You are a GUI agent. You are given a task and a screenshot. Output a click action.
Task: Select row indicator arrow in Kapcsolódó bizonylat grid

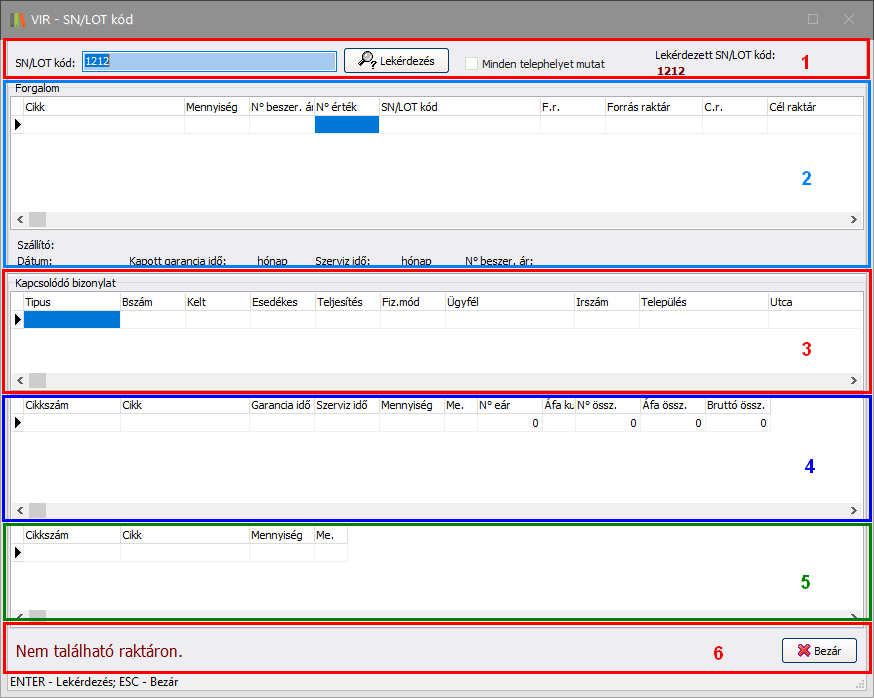point(17,320)
